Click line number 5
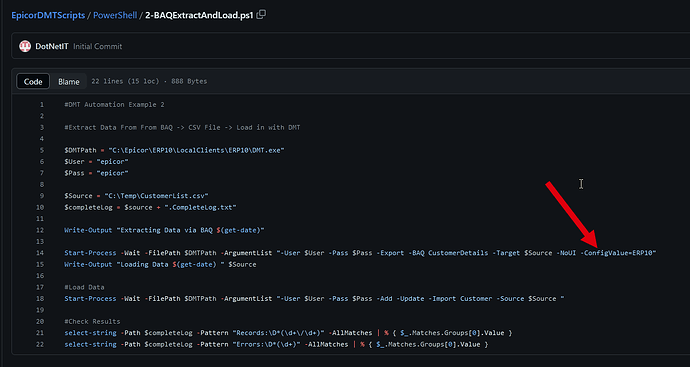The width and height of the screenshot is (690, 367). (42, 150)
